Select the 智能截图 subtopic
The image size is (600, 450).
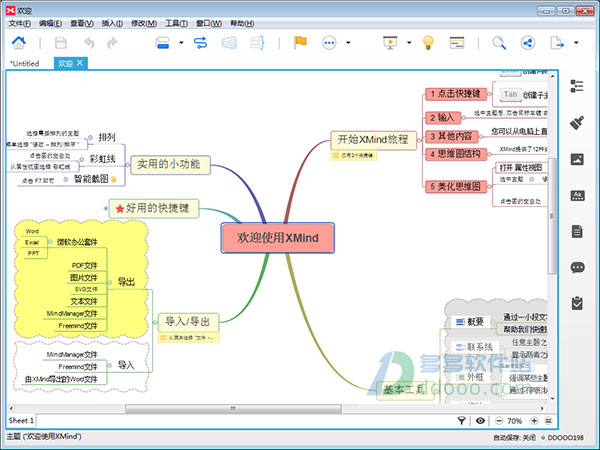tap(91, 179)
